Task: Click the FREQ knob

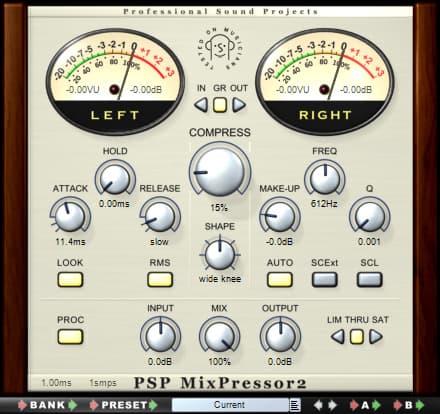Action: click(x=325, y=178)
